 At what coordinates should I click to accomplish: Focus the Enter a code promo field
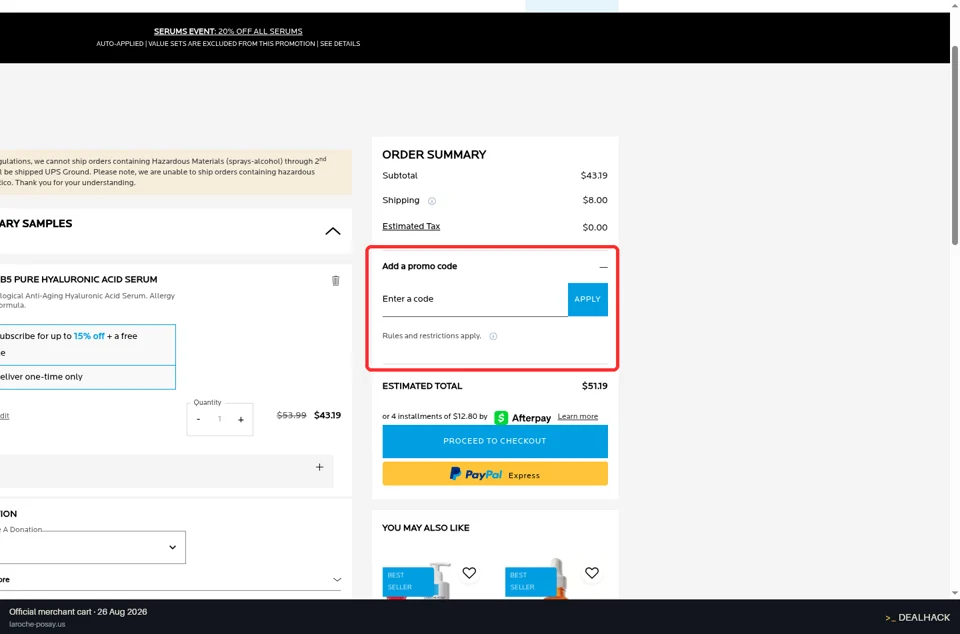474,299
